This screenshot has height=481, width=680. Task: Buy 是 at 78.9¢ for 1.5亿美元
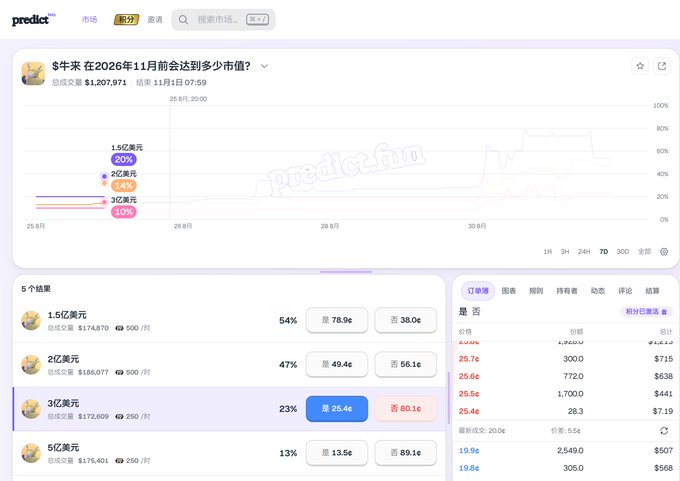[337, 320]
